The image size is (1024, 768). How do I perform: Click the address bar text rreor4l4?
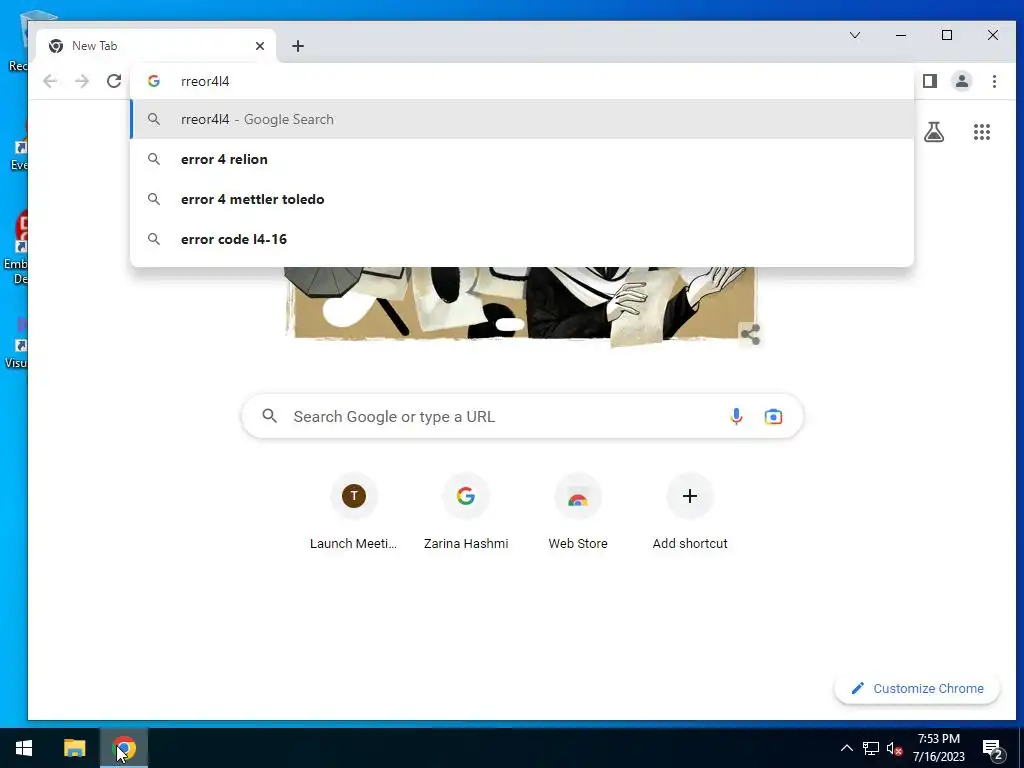coord(205,81)
